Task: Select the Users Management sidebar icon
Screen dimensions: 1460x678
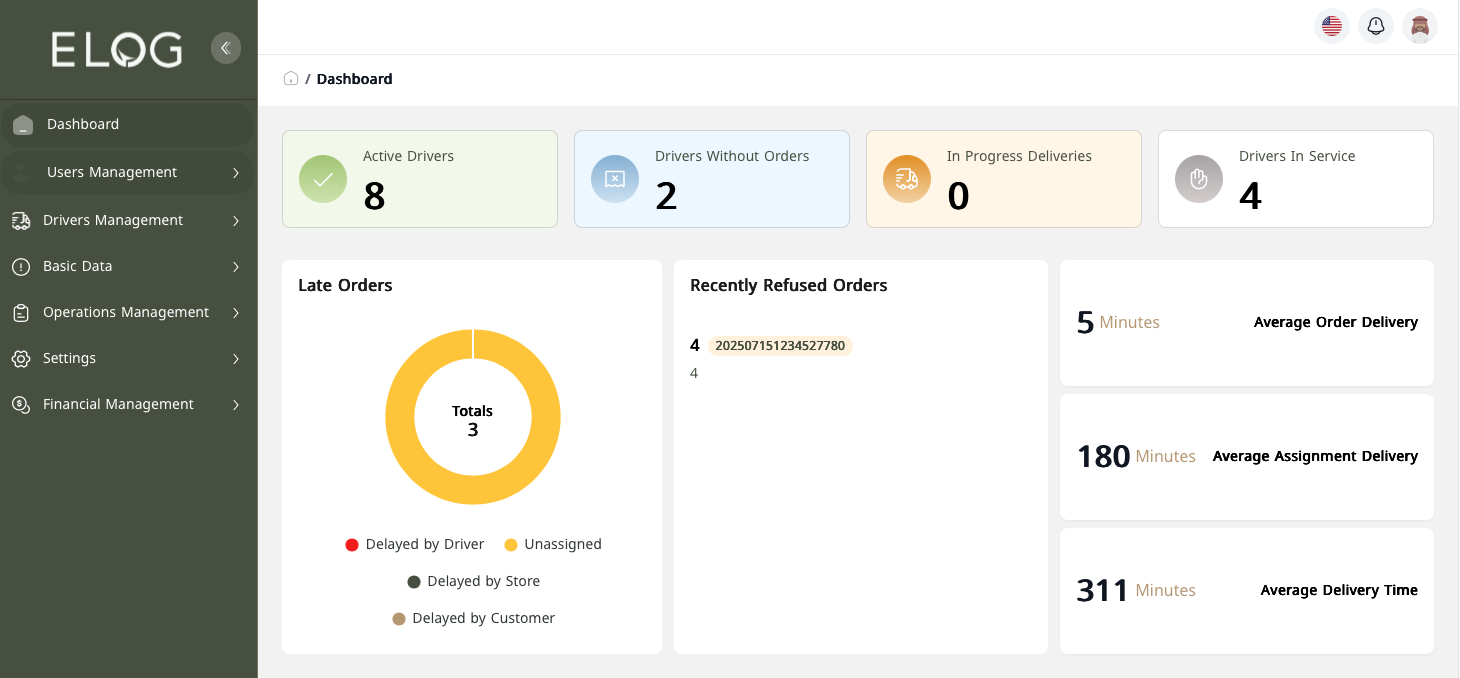Action: click(x=21, y=172)
